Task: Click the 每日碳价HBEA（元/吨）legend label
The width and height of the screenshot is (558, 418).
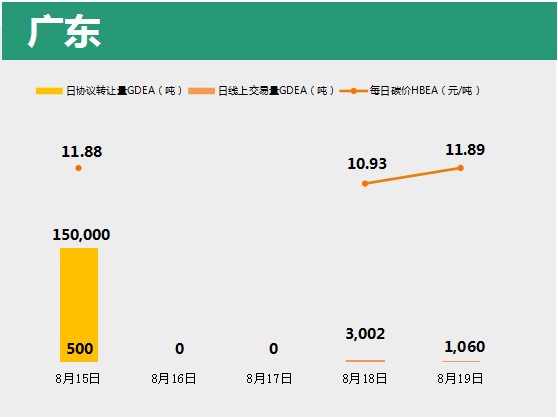Action: coord(425,90)
